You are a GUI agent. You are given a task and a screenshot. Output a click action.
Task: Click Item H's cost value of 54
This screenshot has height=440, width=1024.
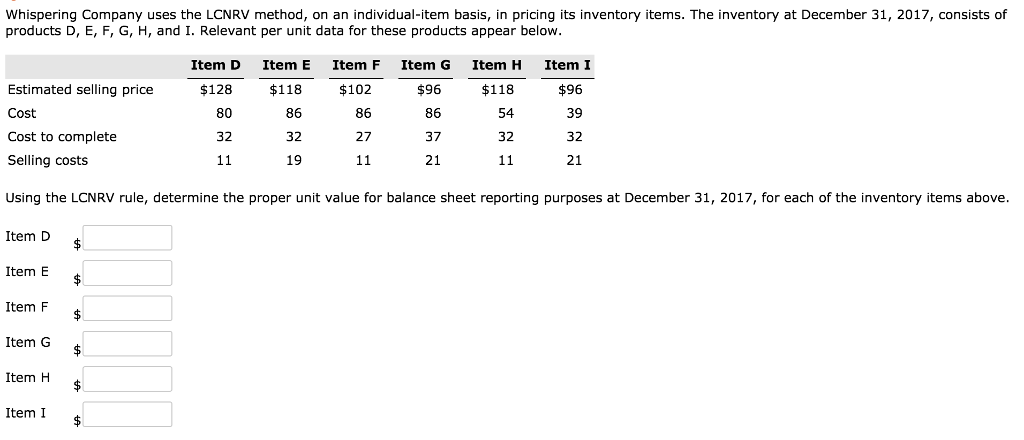point(505,113)
